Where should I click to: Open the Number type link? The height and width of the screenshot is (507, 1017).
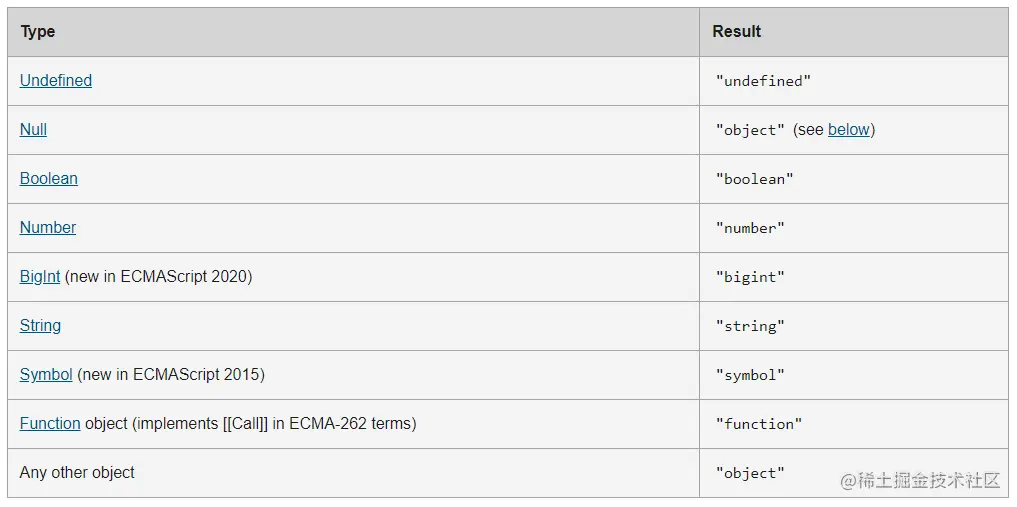(48, 228)
